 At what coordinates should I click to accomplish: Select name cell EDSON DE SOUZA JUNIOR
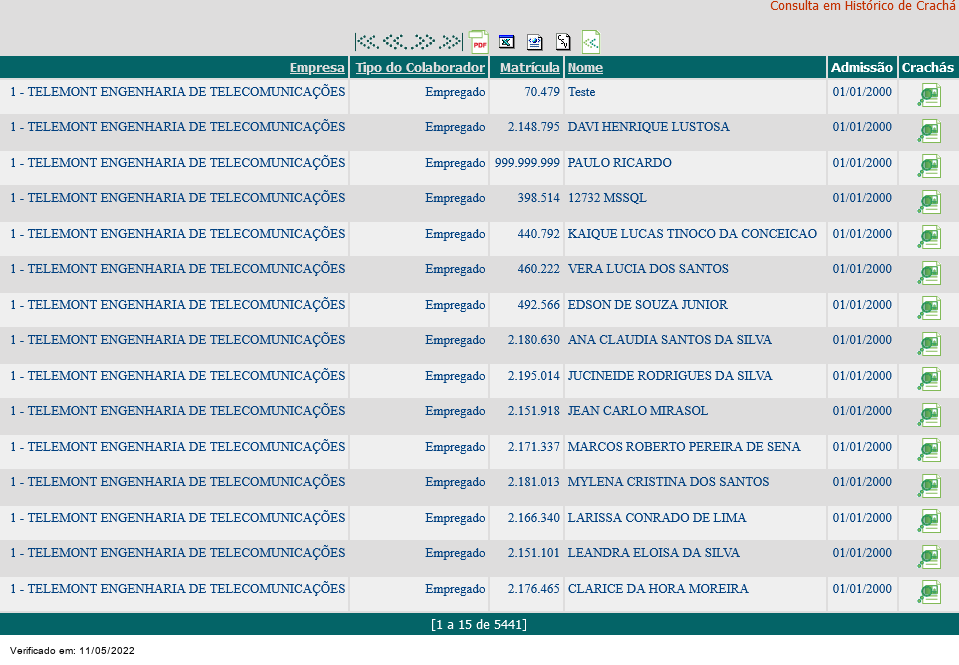pyautogui.click(x=648, y=305)
